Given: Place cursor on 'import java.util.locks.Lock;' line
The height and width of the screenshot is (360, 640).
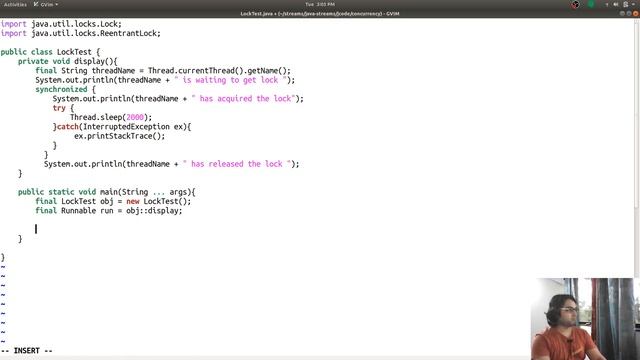Looking at the screenshot, I should (61, 24).
